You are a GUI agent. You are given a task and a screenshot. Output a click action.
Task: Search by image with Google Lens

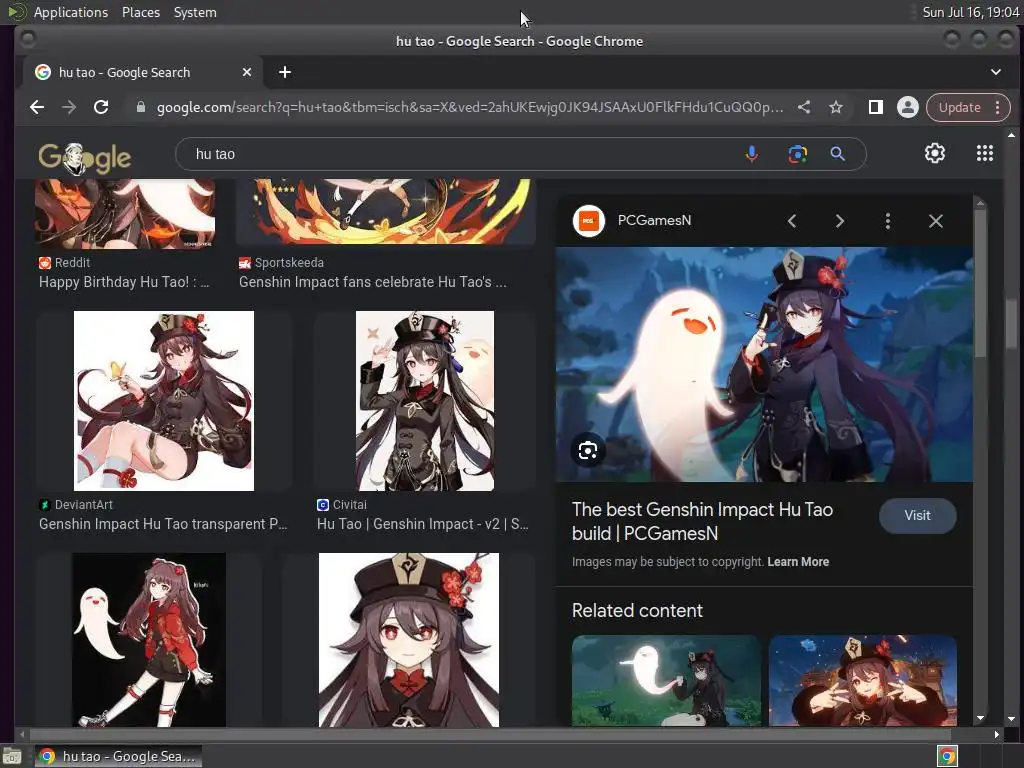(x=797, y=154)
